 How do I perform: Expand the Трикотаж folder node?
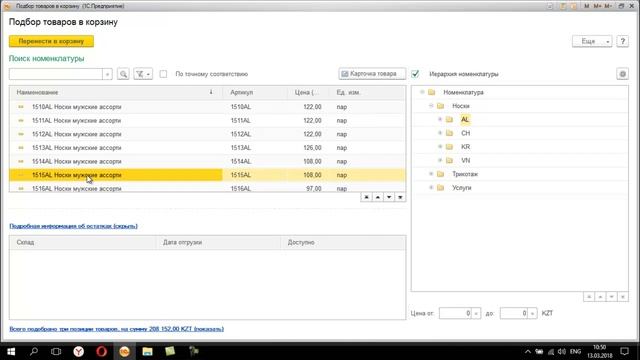pyautogui.click(x=431, y=174)
